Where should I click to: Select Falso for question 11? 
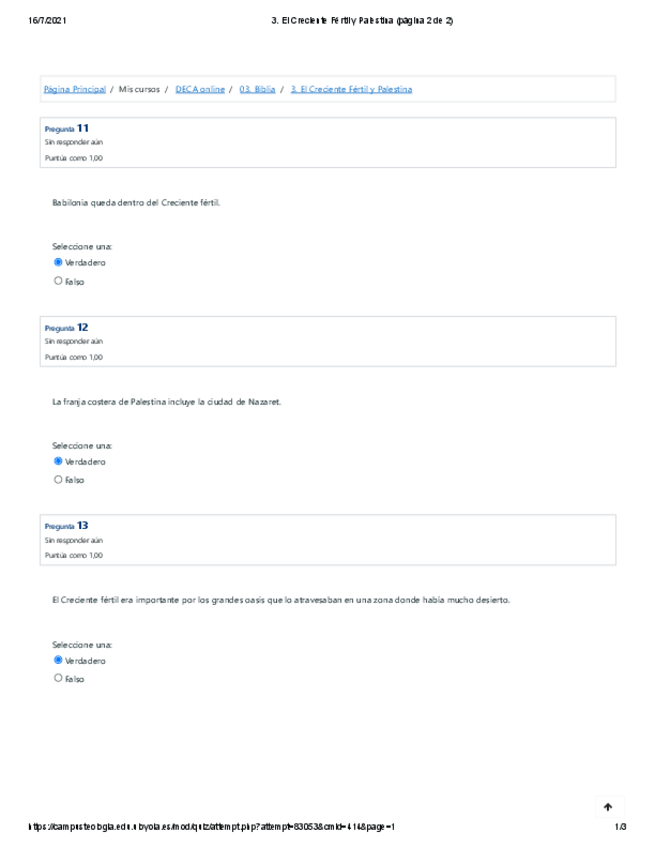click(58, 281)
